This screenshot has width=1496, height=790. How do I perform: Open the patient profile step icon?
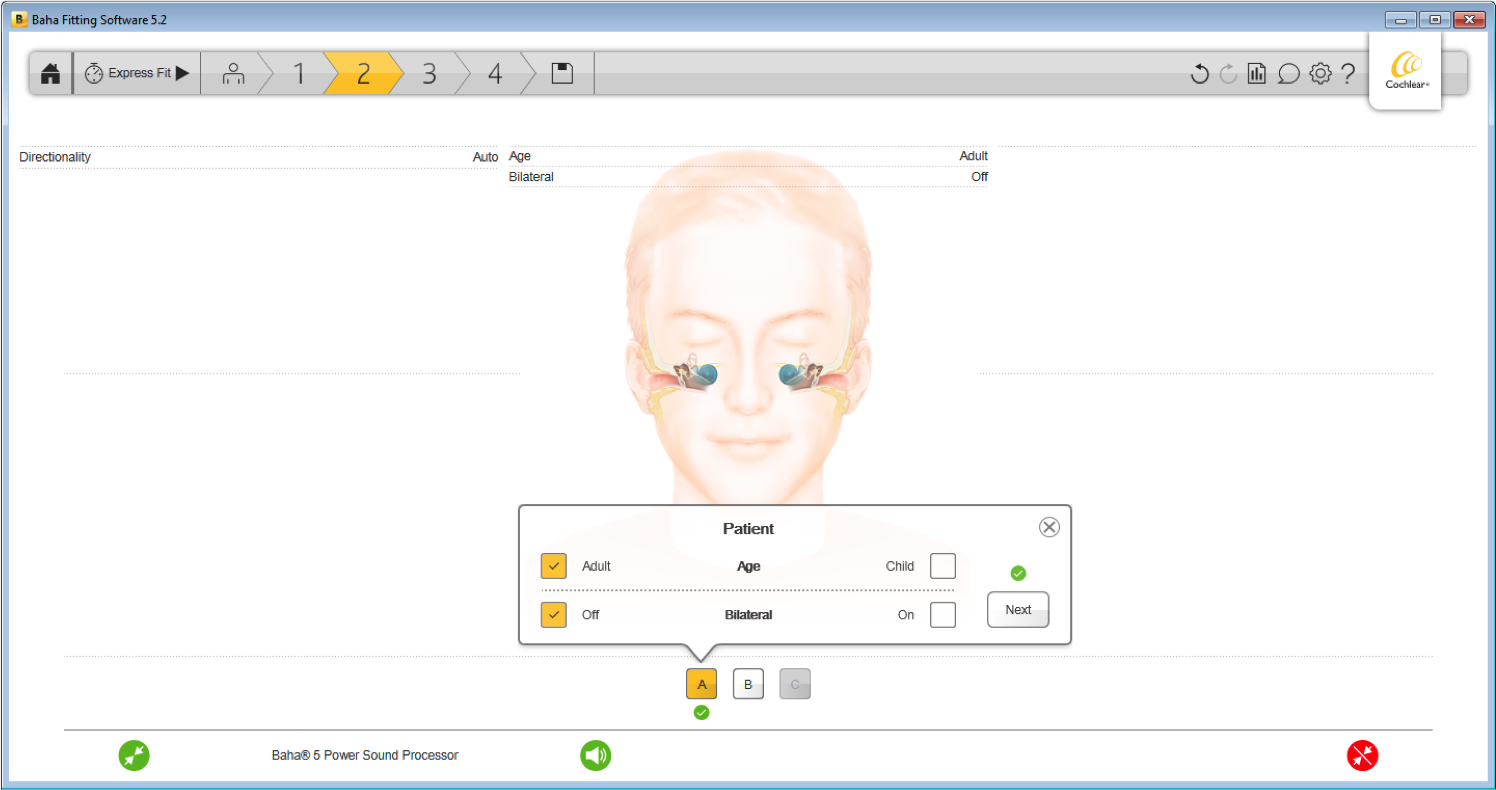click(x=234, y=73)
